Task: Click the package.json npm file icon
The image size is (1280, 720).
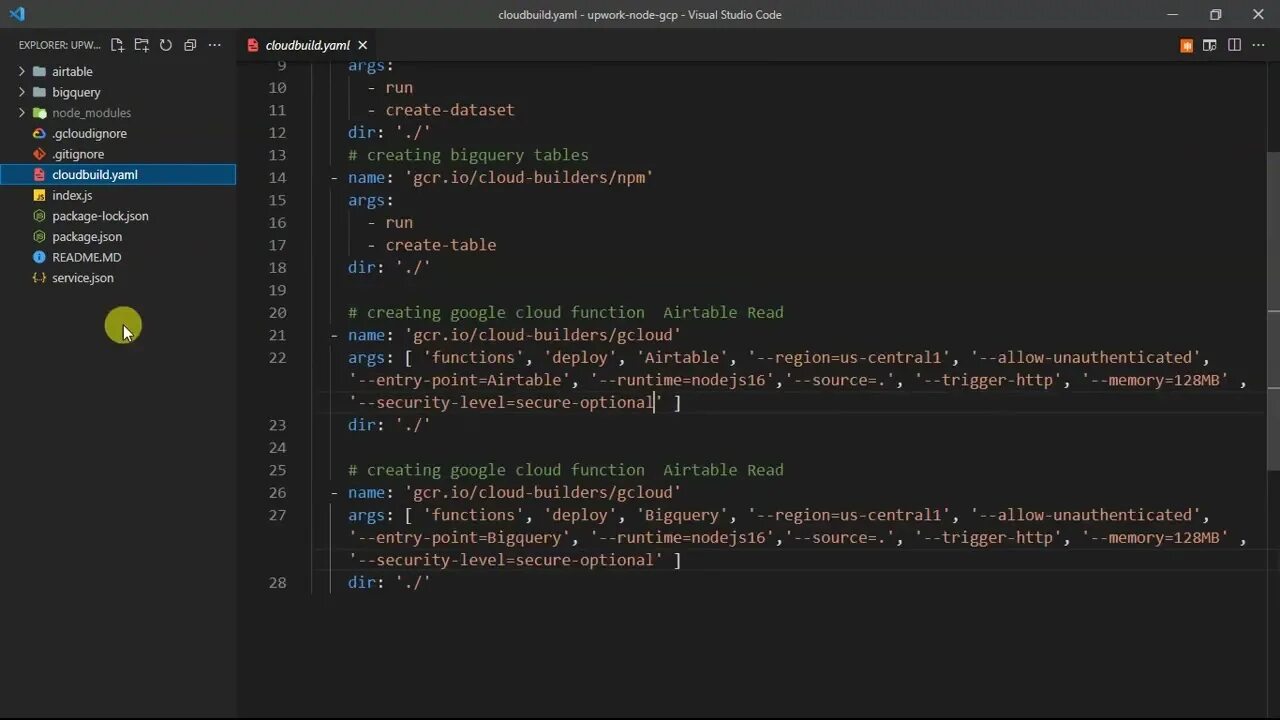Action: click(39, 236)
